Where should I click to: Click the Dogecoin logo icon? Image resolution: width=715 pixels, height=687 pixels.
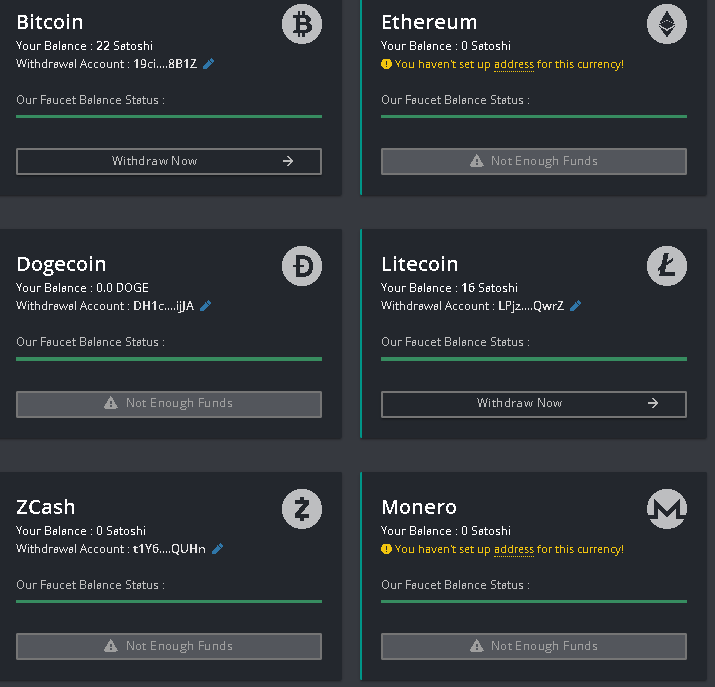pyautogui.click(x=302, y=267)
